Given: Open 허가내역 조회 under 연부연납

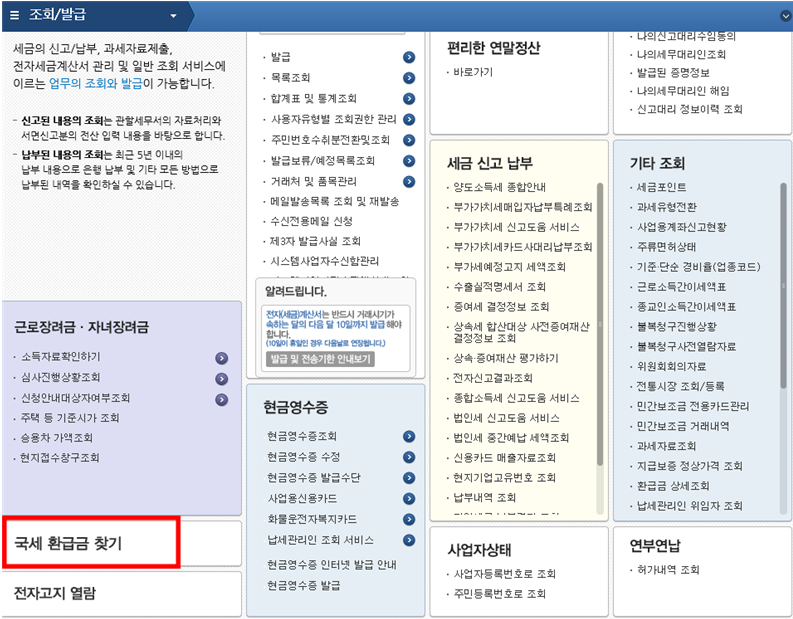Looking at the screenshot, I should [x=668, y=570].
